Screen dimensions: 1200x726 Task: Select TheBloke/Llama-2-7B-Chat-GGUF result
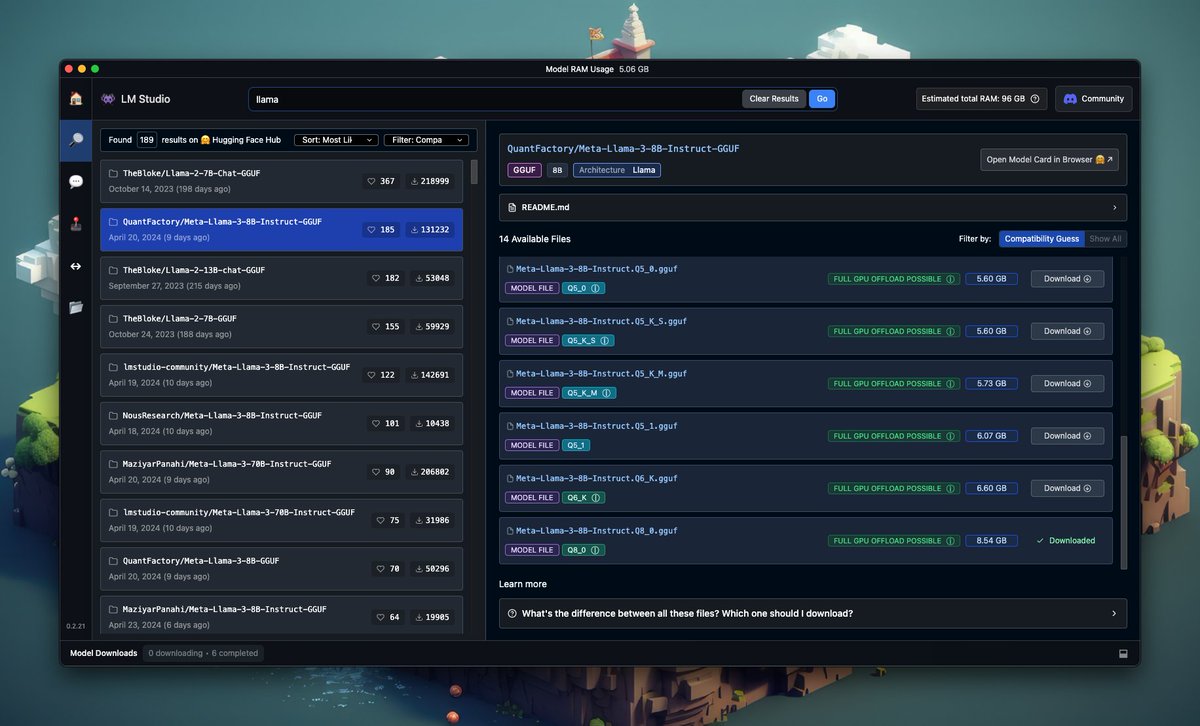coord(281,181)
